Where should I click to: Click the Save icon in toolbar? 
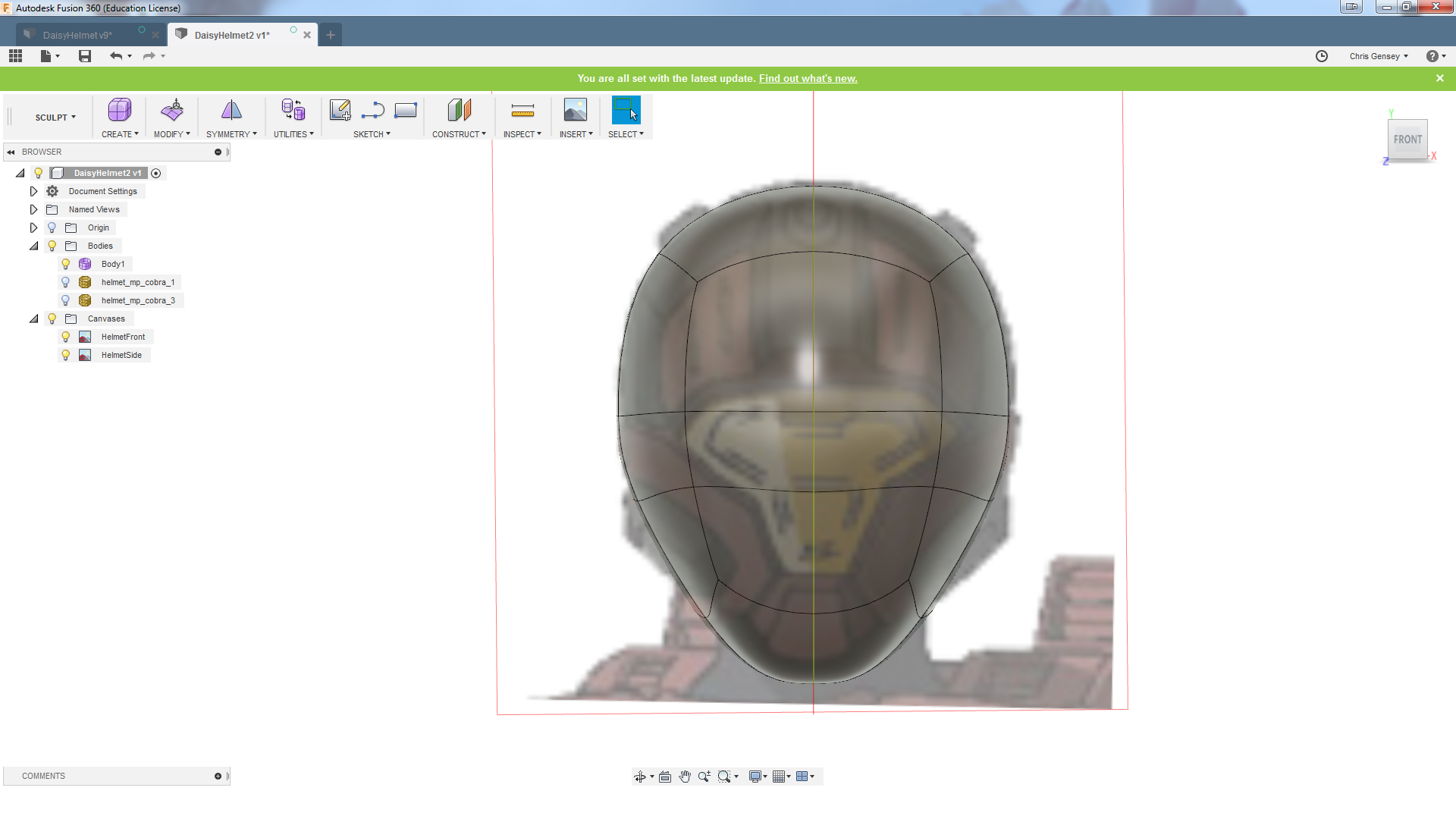pos(85,56)
